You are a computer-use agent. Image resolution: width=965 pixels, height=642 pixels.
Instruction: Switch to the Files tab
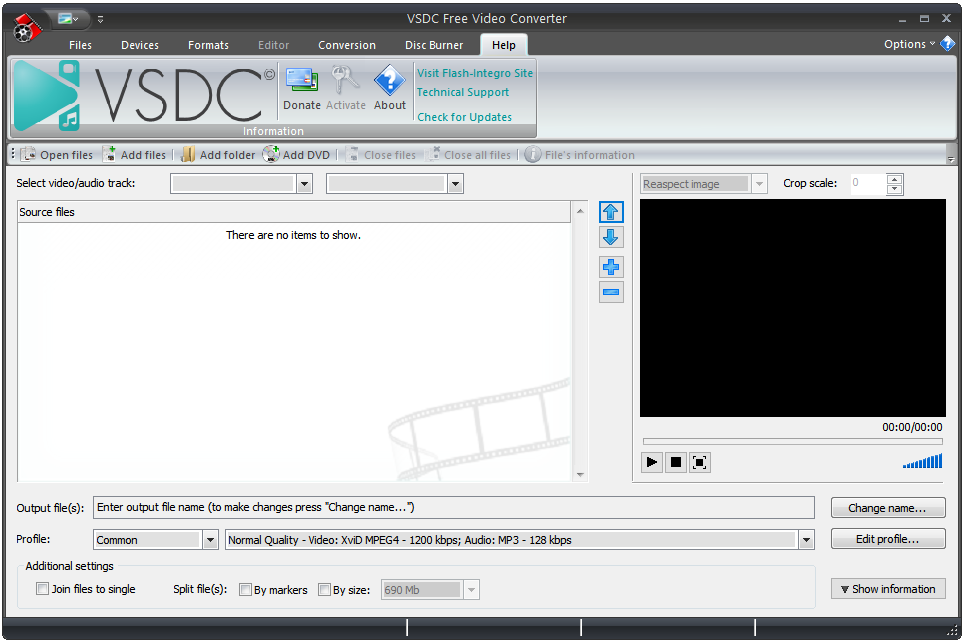pyautogui.click(x=80, y=45)
